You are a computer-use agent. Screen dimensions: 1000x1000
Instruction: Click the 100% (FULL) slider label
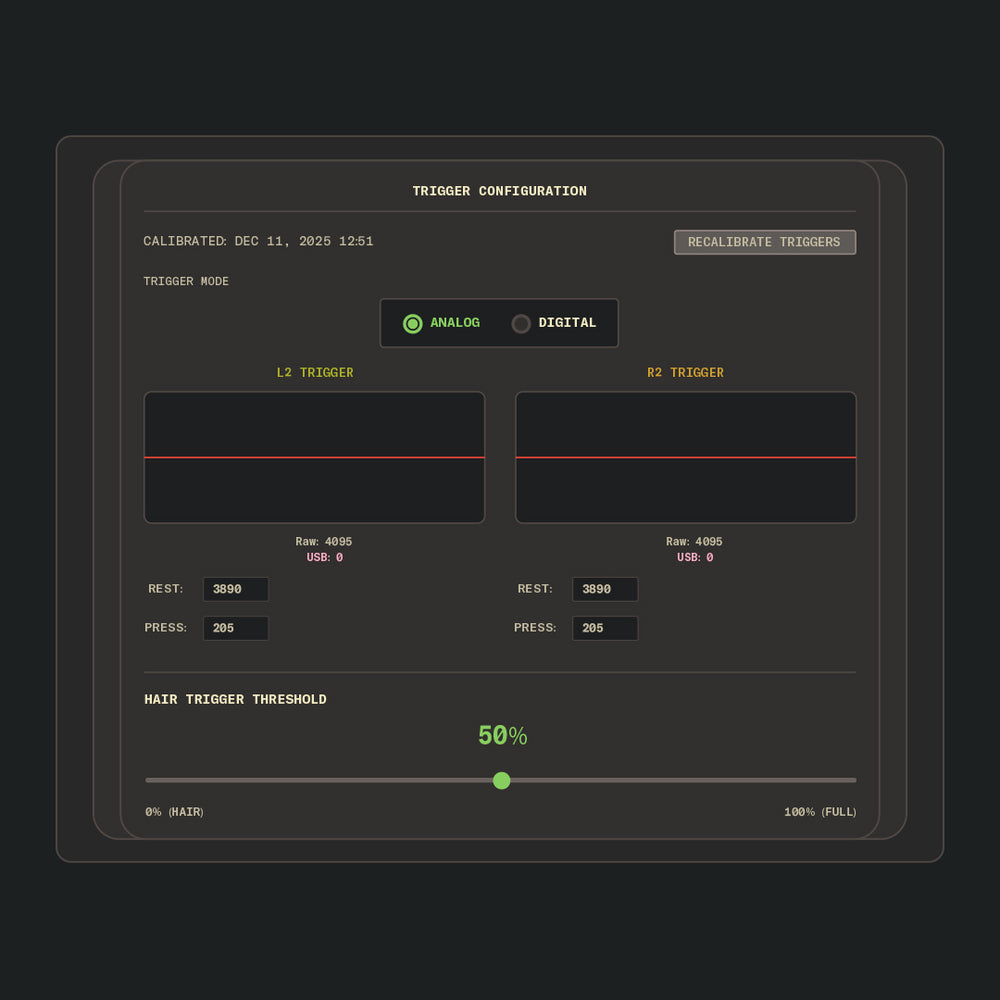click(x=820, y=812)
